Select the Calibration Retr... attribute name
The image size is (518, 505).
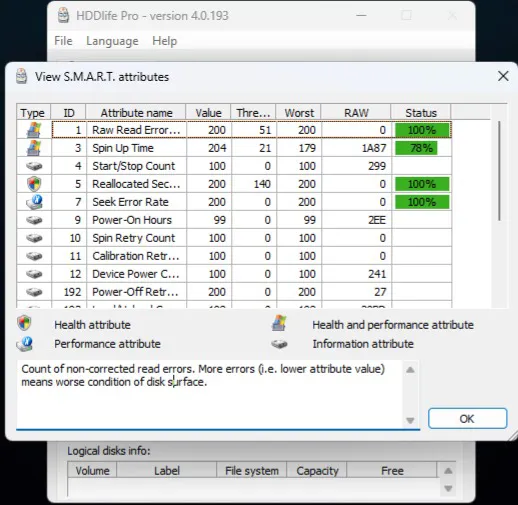[x=136, y=256]
